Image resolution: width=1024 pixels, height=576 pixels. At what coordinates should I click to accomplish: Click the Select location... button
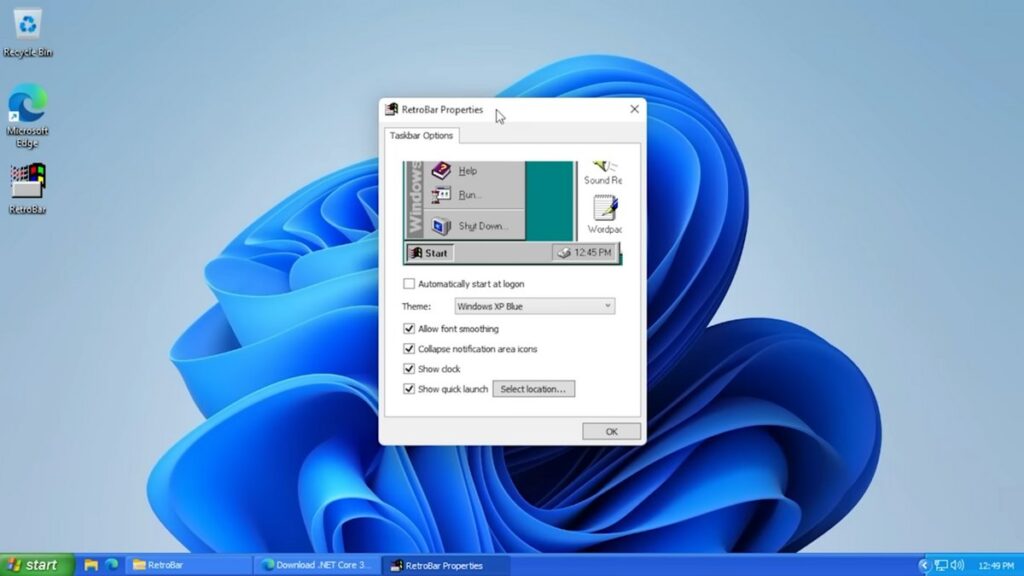pos(534,389)
